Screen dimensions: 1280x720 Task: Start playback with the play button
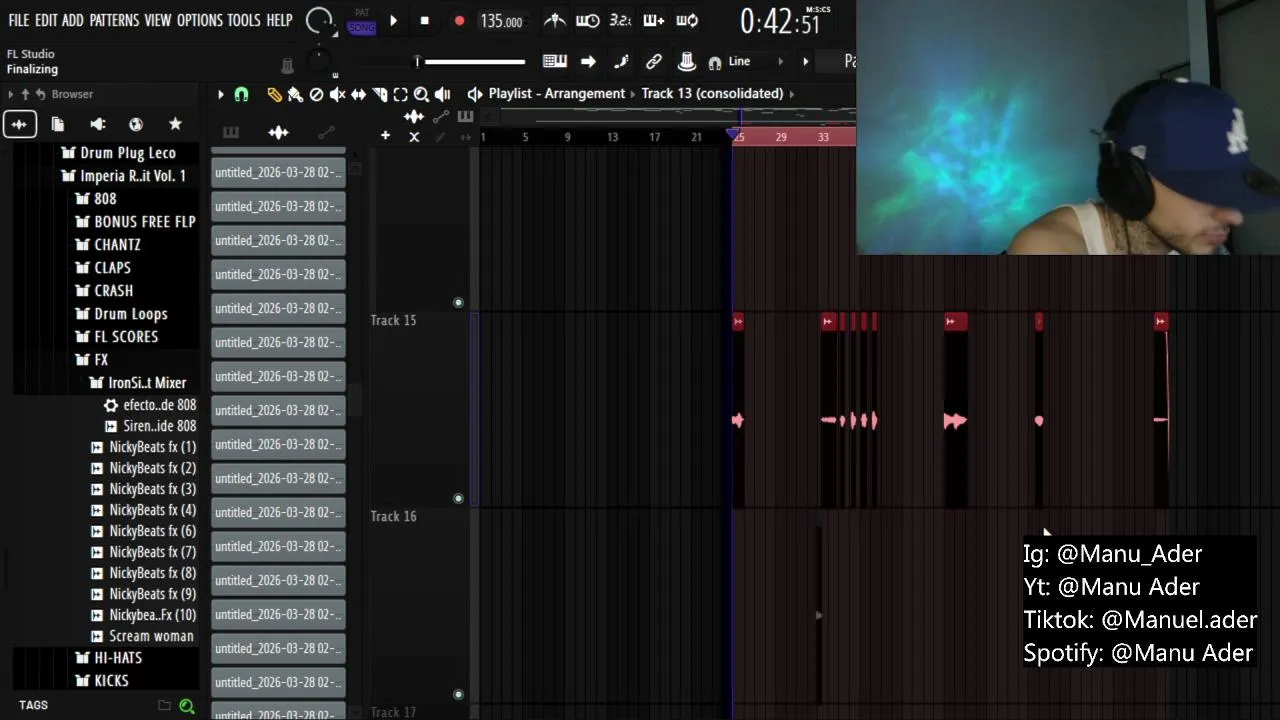tap(393, 21)
